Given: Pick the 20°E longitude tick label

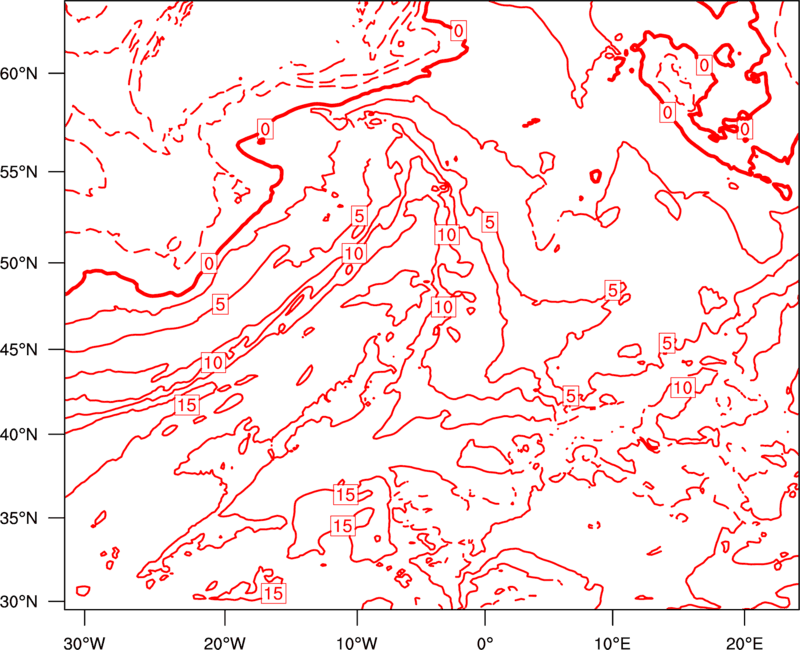Looking at the screenshot, I should (744, 642).
